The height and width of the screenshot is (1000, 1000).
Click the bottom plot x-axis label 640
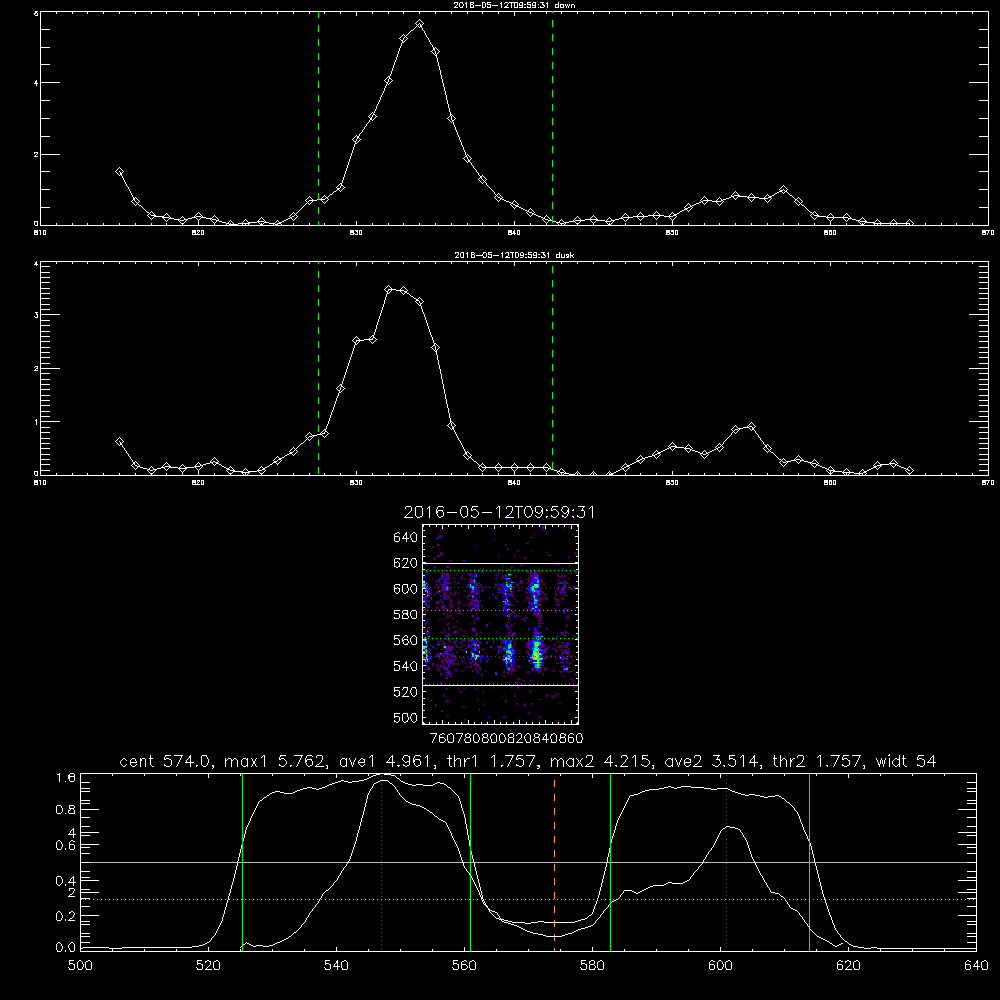click(976, 966)
